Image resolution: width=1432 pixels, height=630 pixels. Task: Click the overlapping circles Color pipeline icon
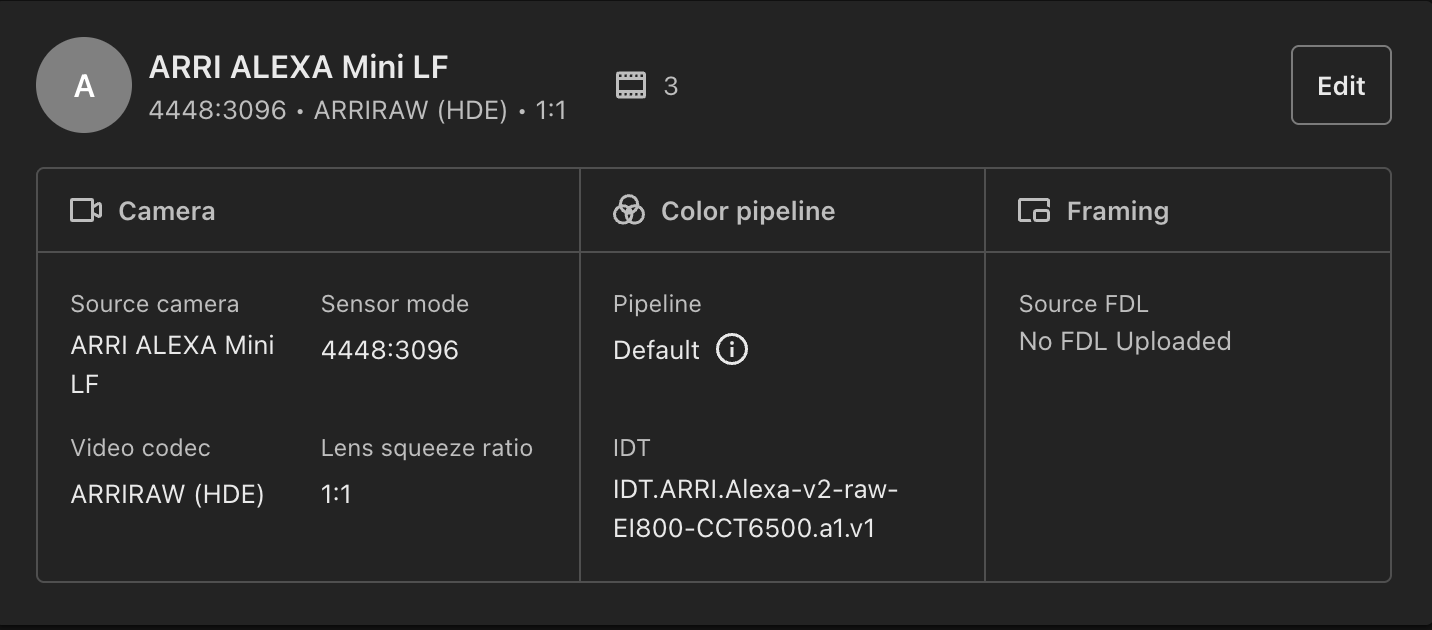pyautogui.click(x=629, y=210)
